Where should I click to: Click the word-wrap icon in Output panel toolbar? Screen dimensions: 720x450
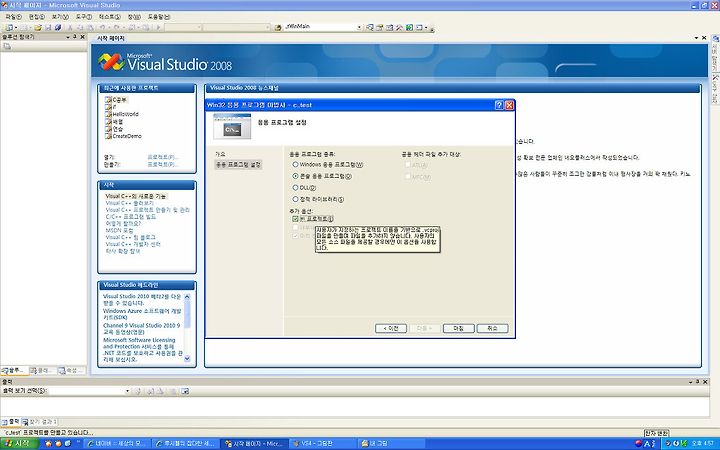pyautogui.click(x=185, y=391)
